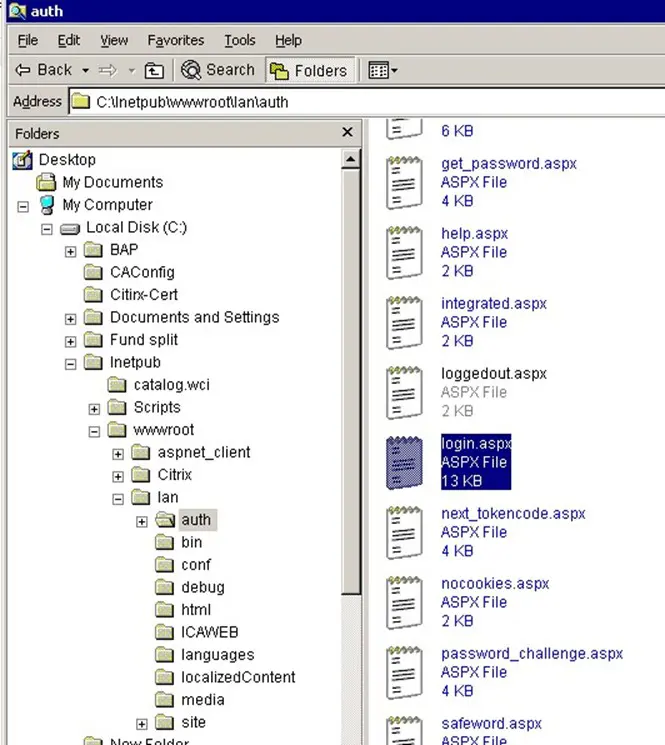Expand the Documents and Settings node
Screen dimensions: 665x745
point(70,318)
